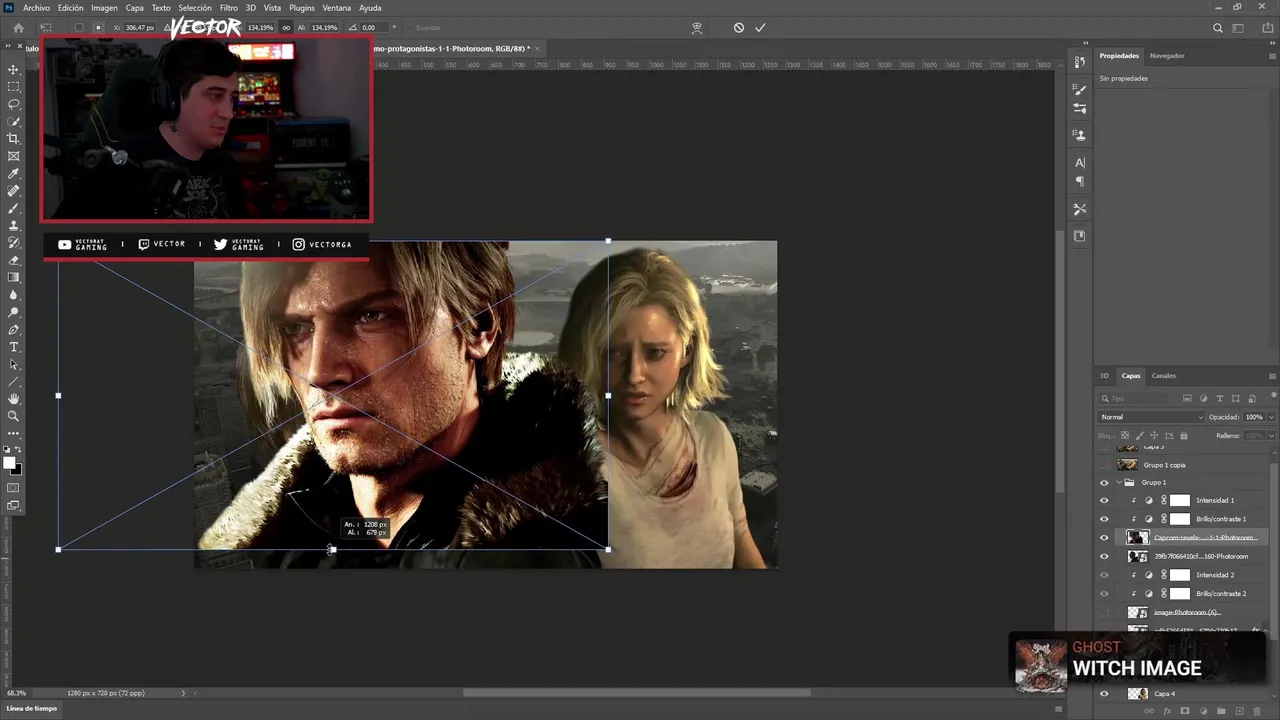Open the Archivo menu
Screen dimensions: 1280x720
click(36, 8)
